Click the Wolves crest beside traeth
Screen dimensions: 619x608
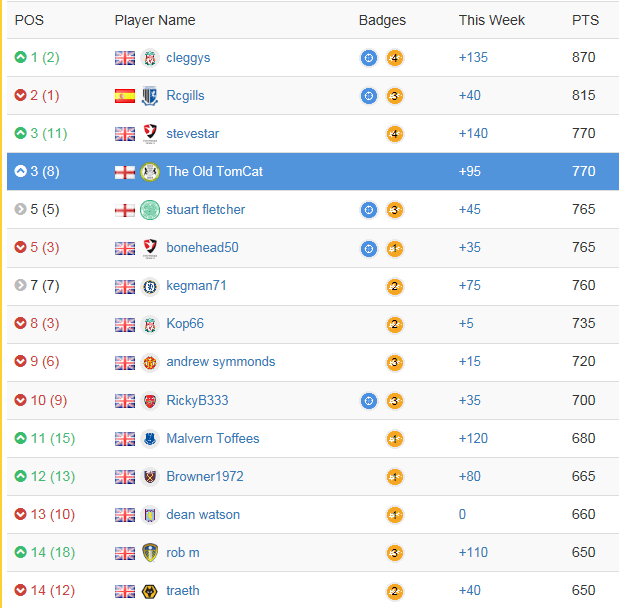150,591
